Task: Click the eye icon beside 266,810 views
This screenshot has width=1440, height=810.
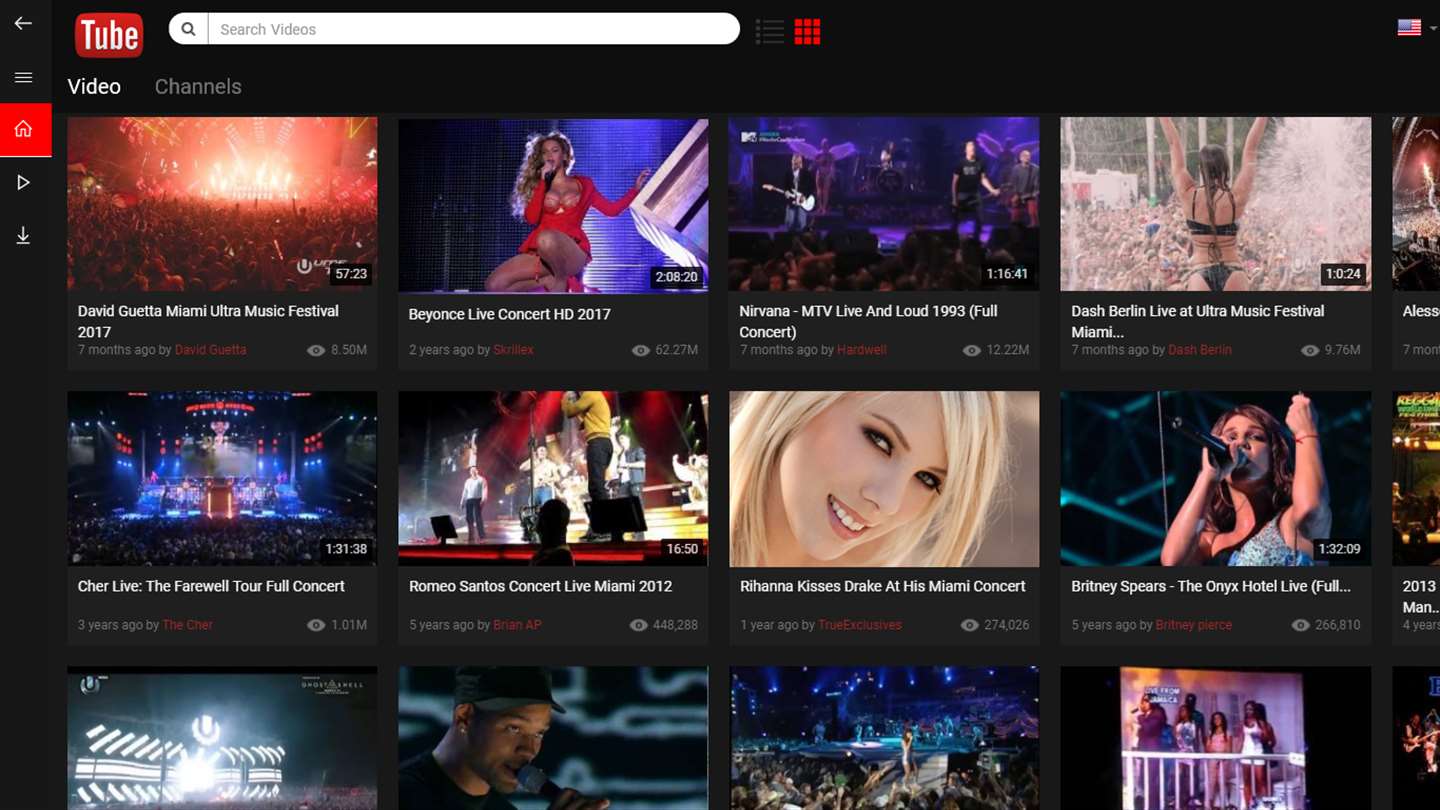Action: tap(1300, 625)
